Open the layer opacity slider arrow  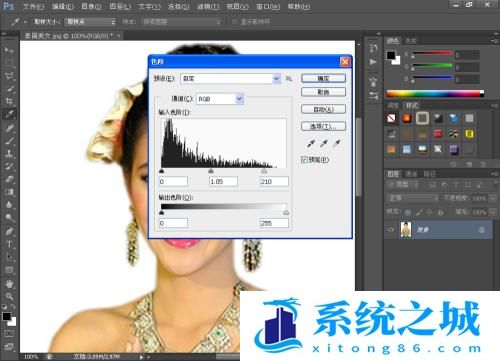[x=493, y=198]
